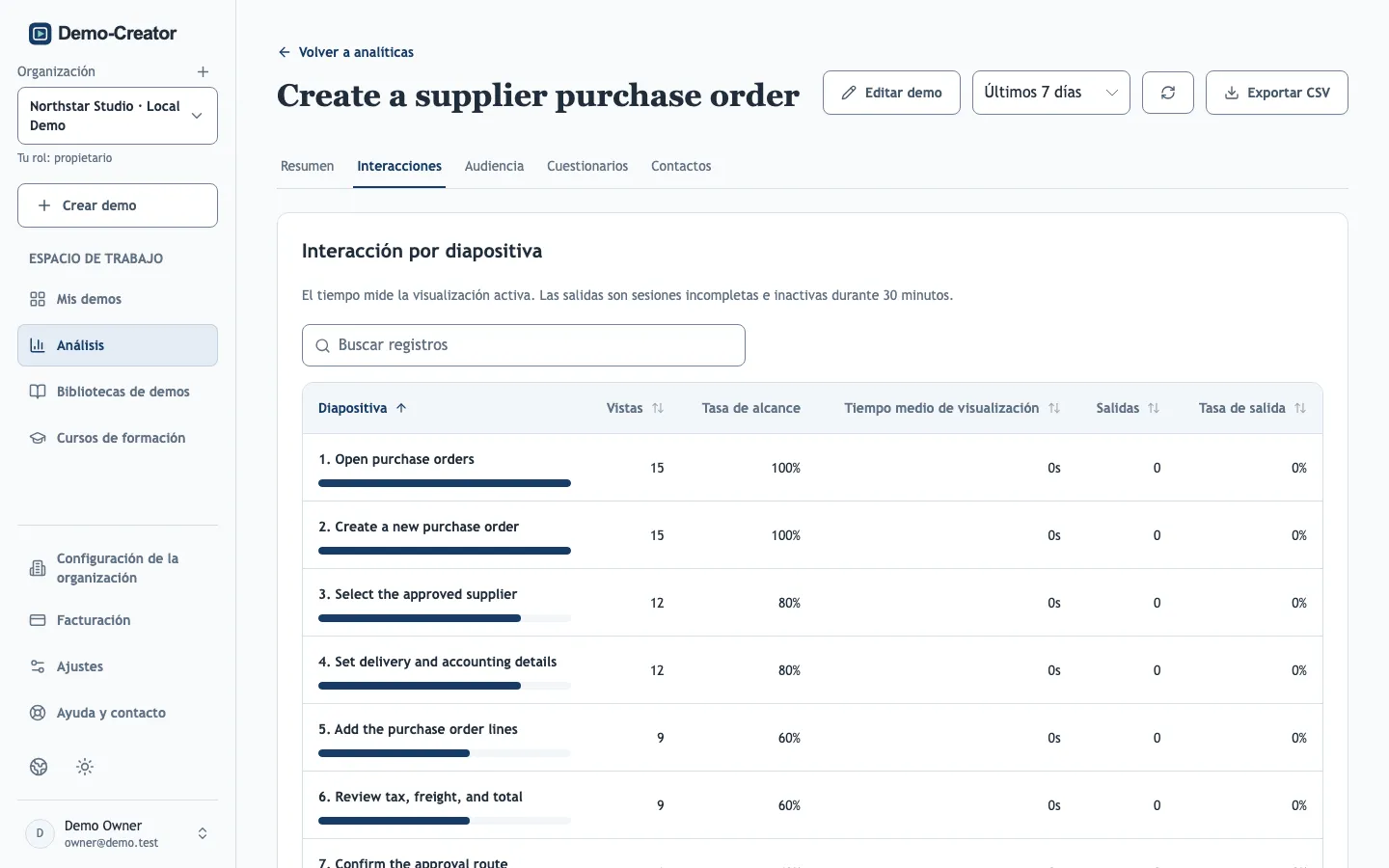Click the globe language icon
This screenshot has height=868, width=1389.
pos(39,767)
